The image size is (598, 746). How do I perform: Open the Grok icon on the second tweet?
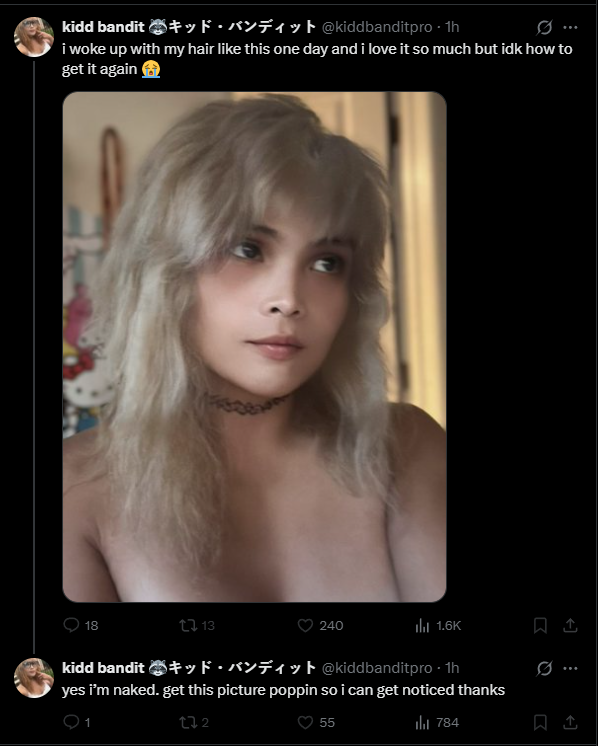pos(544,668)
